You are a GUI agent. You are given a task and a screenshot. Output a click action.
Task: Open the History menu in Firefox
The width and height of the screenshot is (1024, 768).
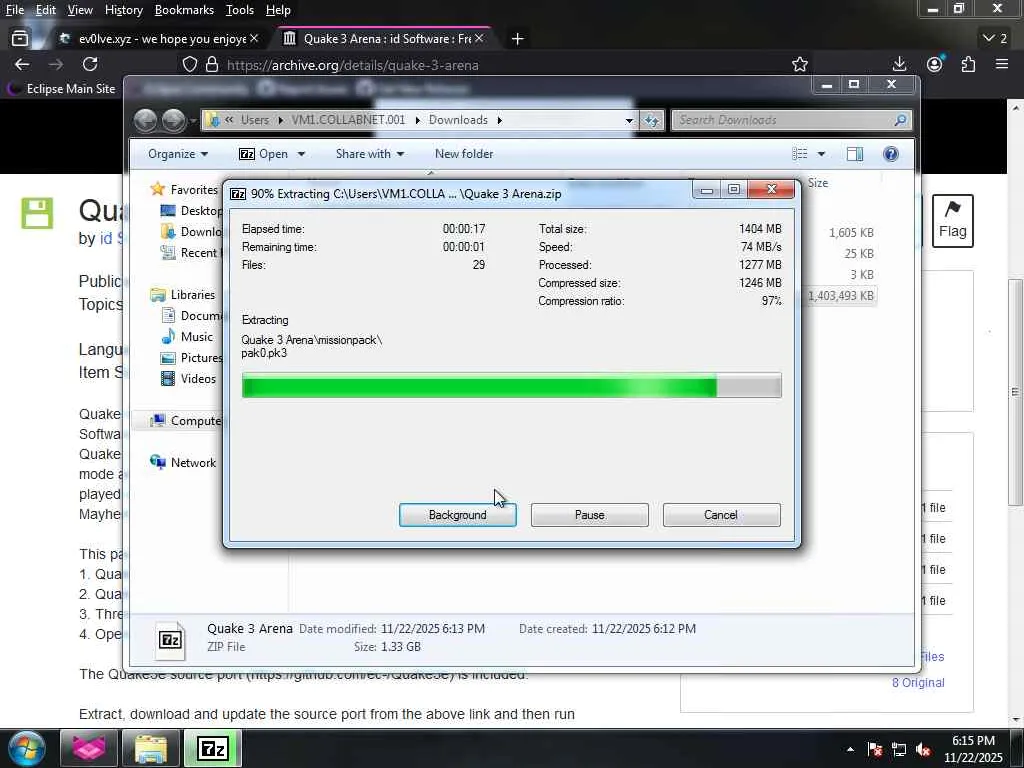pyautogui.click(x=123, y=10)
